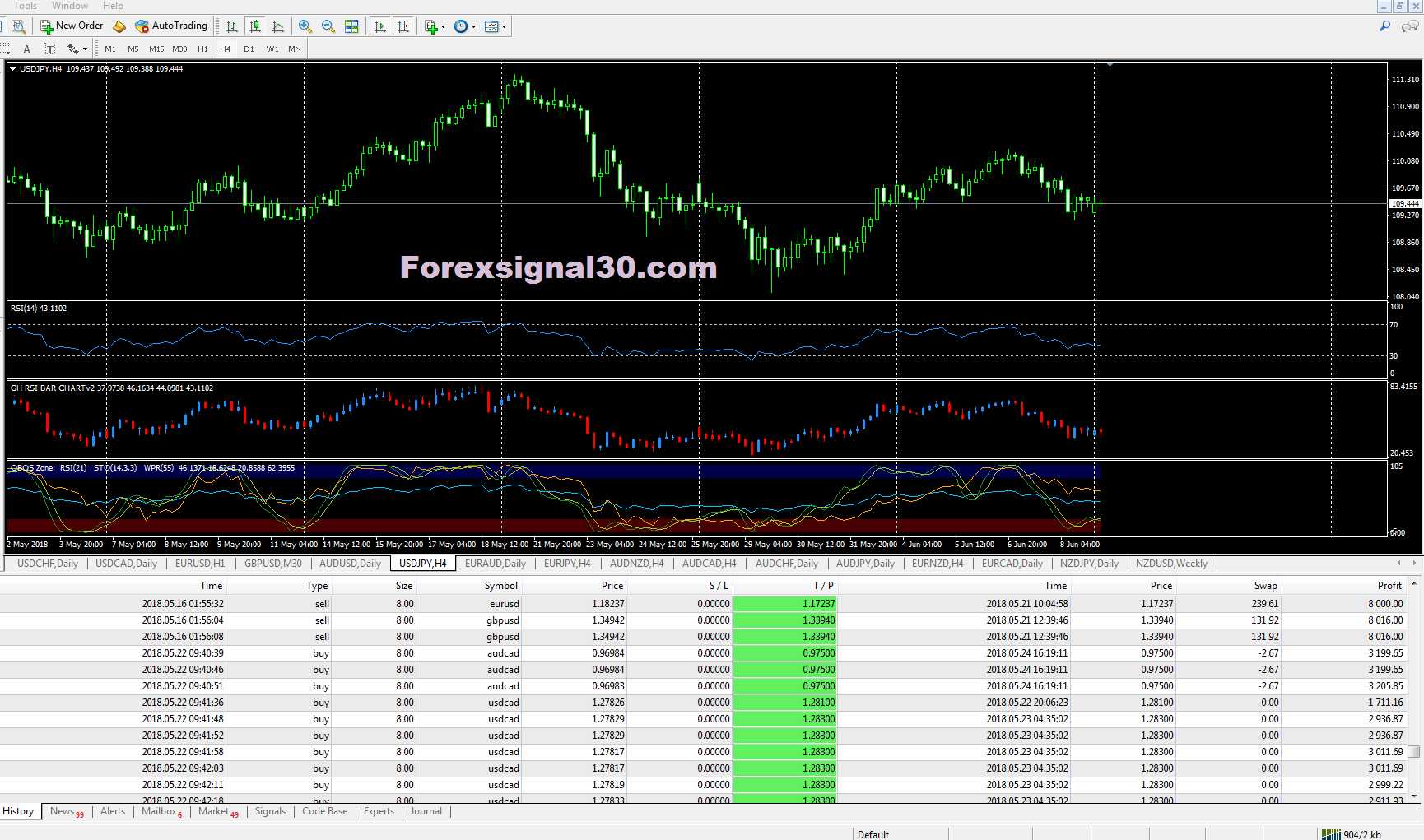Select the H1 timeframe
The image size is (1424, 840).
point(202,49)
